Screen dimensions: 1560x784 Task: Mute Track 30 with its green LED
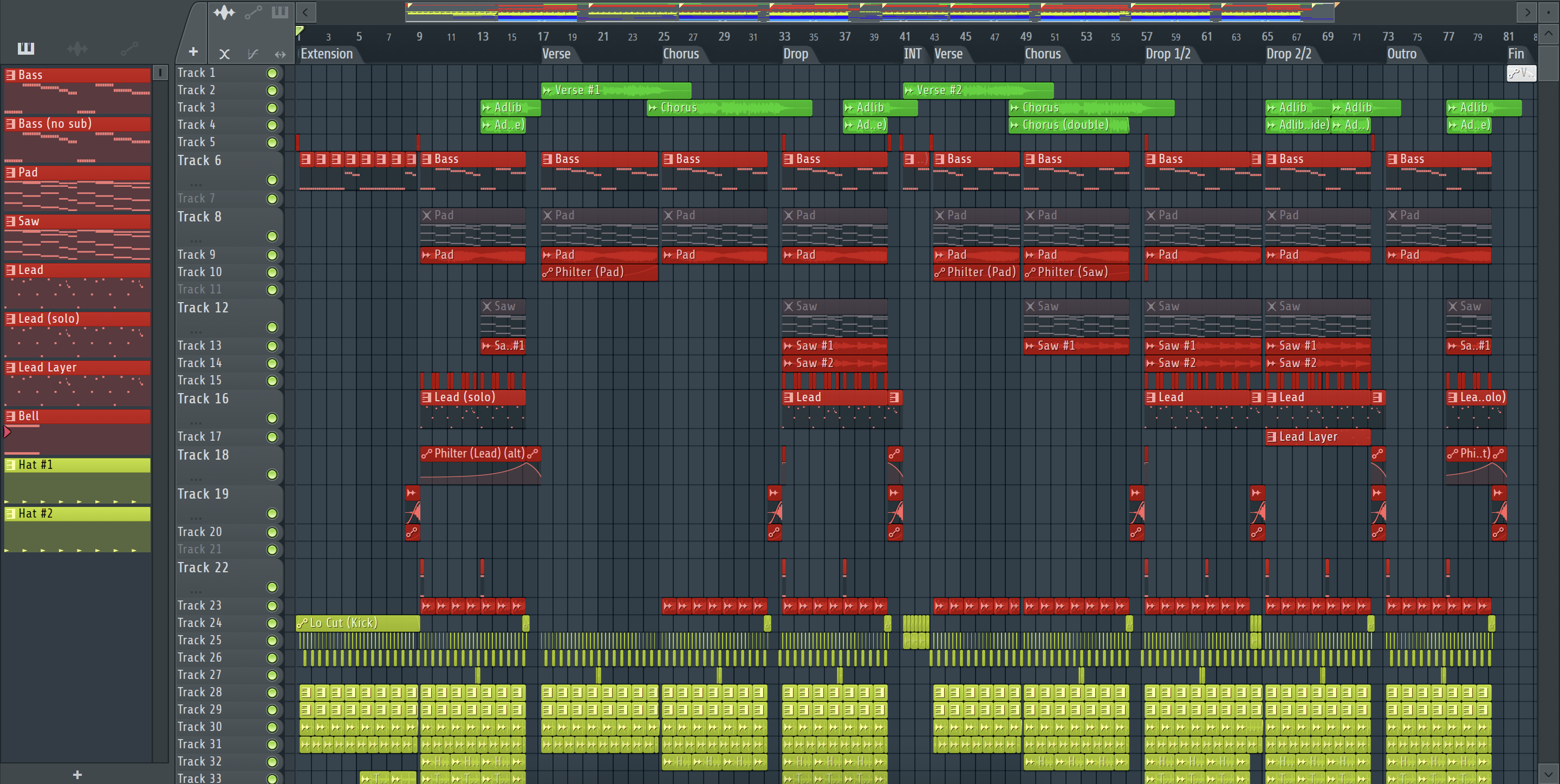coord(272,728)
